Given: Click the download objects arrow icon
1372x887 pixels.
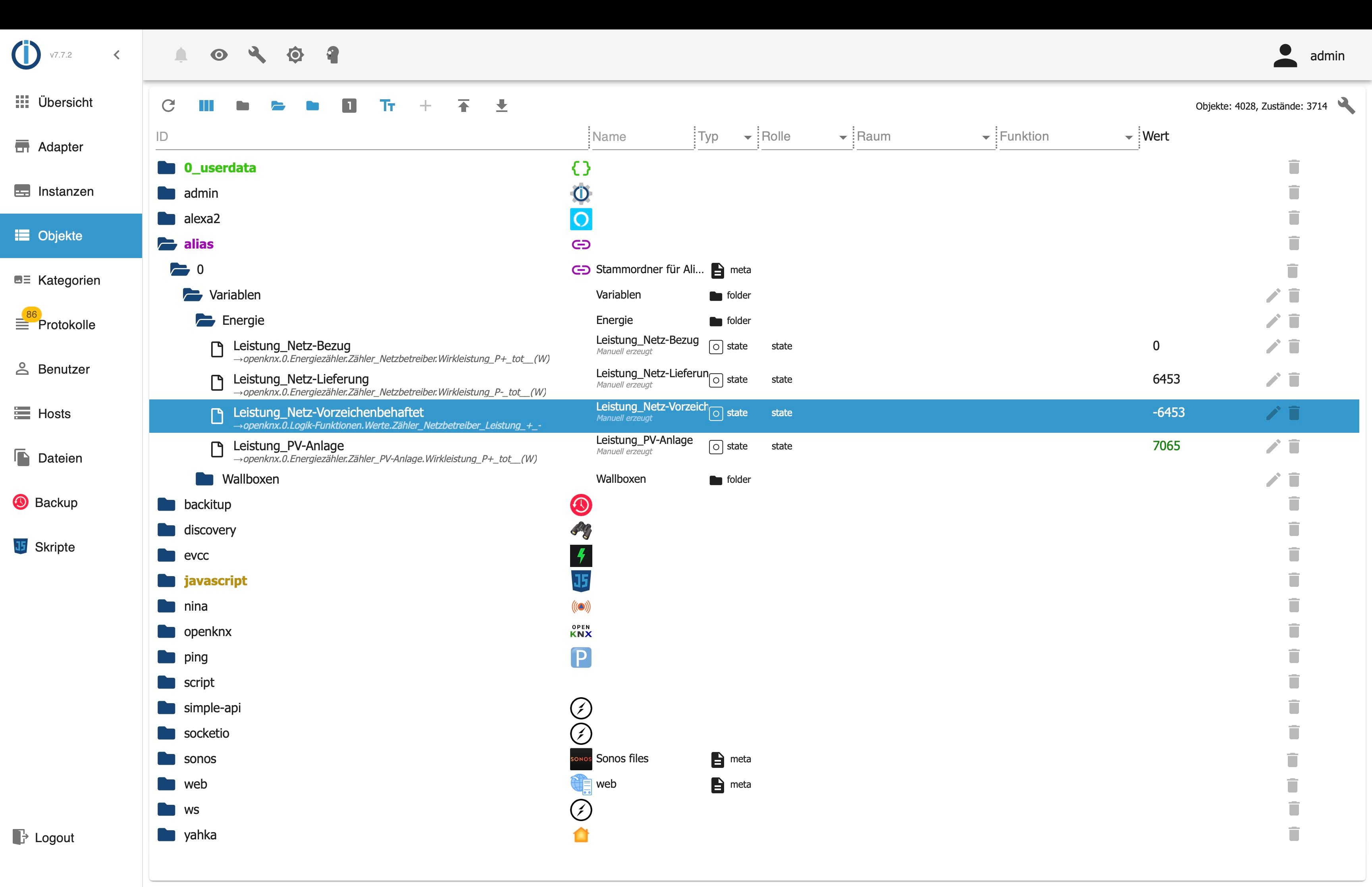Looking at the screenshot, I should click(x=501, y=105).
